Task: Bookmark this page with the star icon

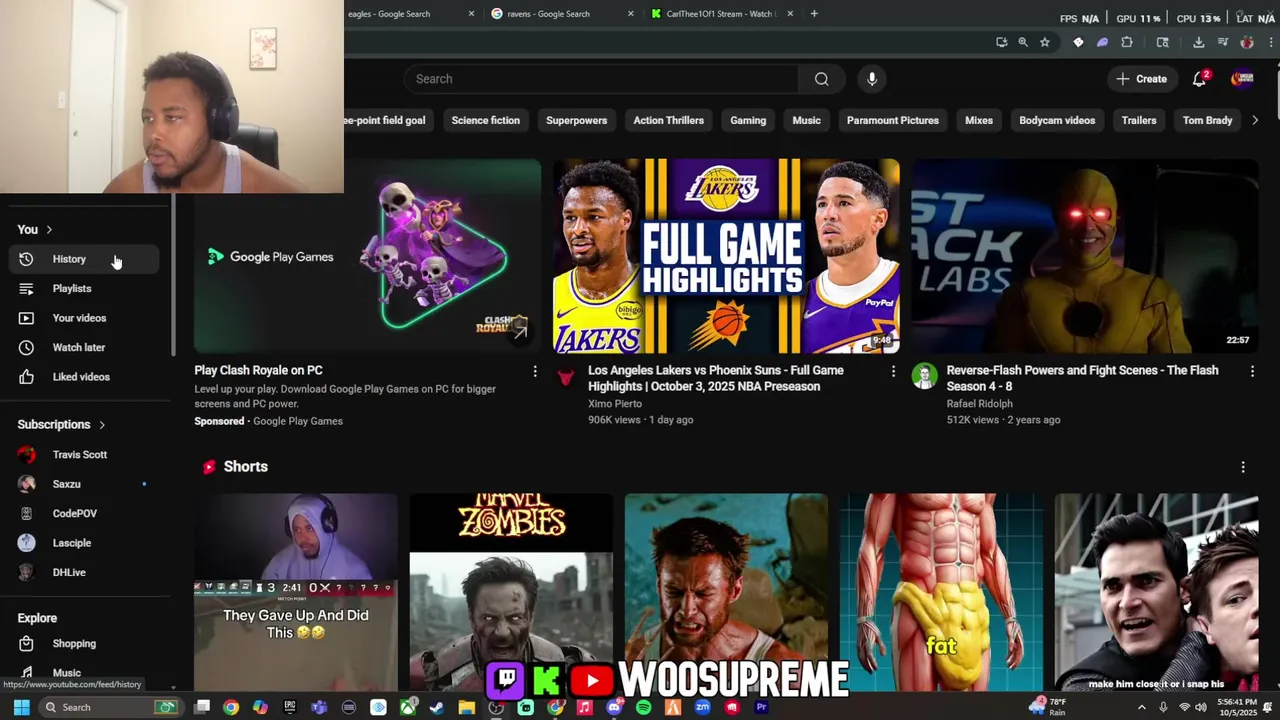Action: click(x=1045, y=42)
